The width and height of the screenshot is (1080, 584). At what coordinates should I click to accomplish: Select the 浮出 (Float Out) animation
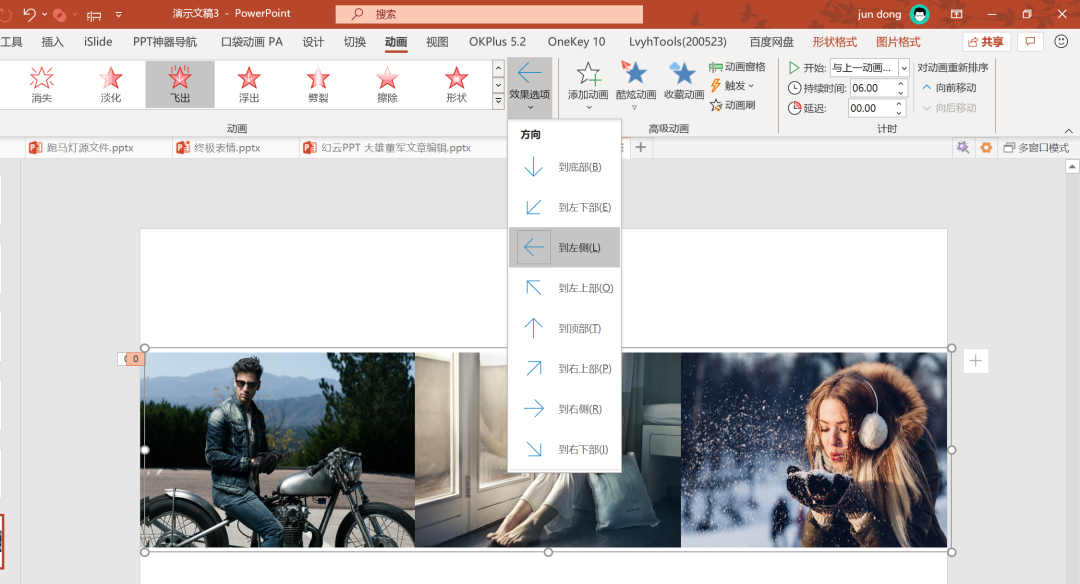[249, 84]
